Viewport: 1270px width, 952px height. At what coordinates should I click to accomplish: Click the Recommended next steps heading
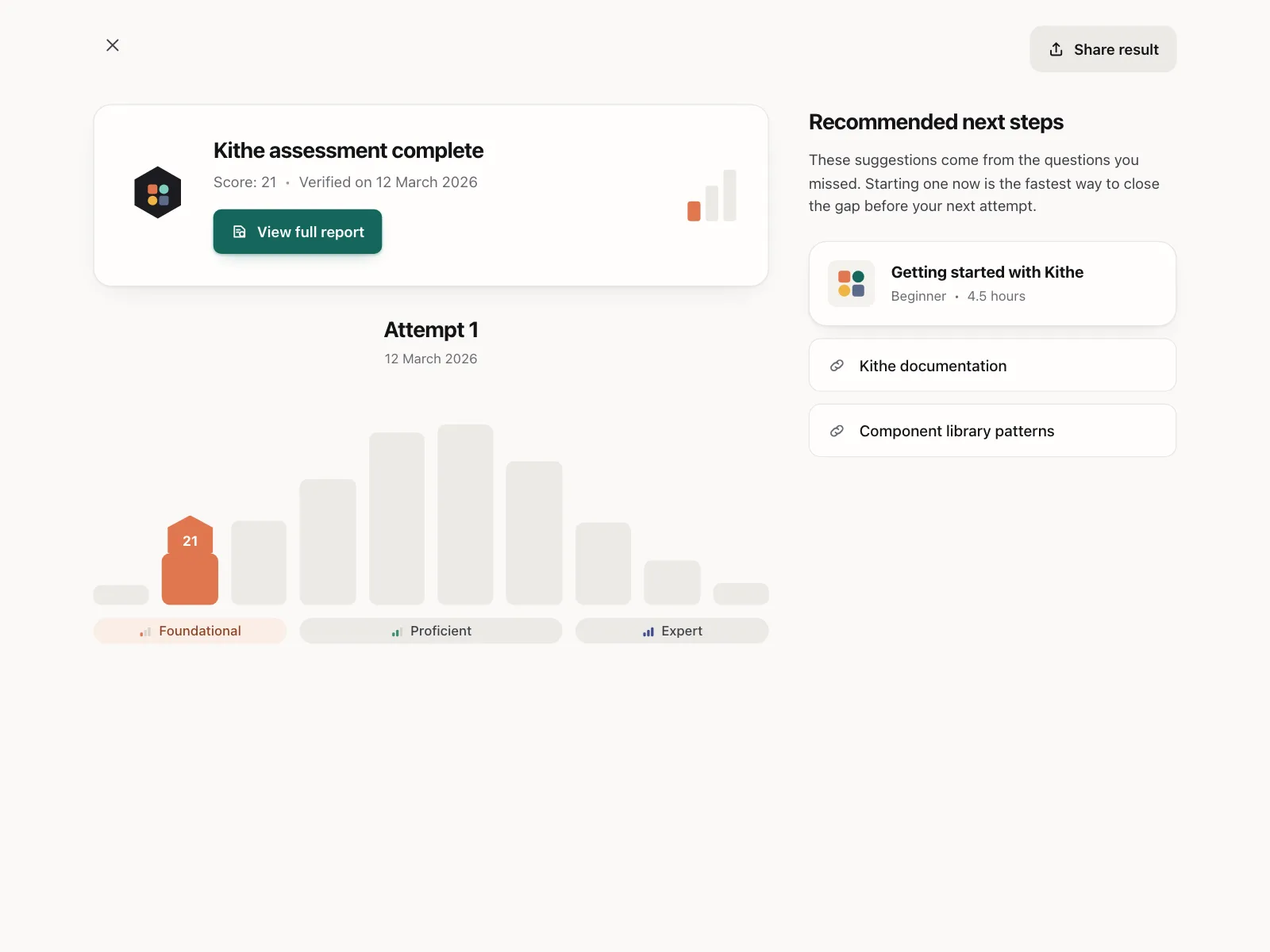point(936,121)
